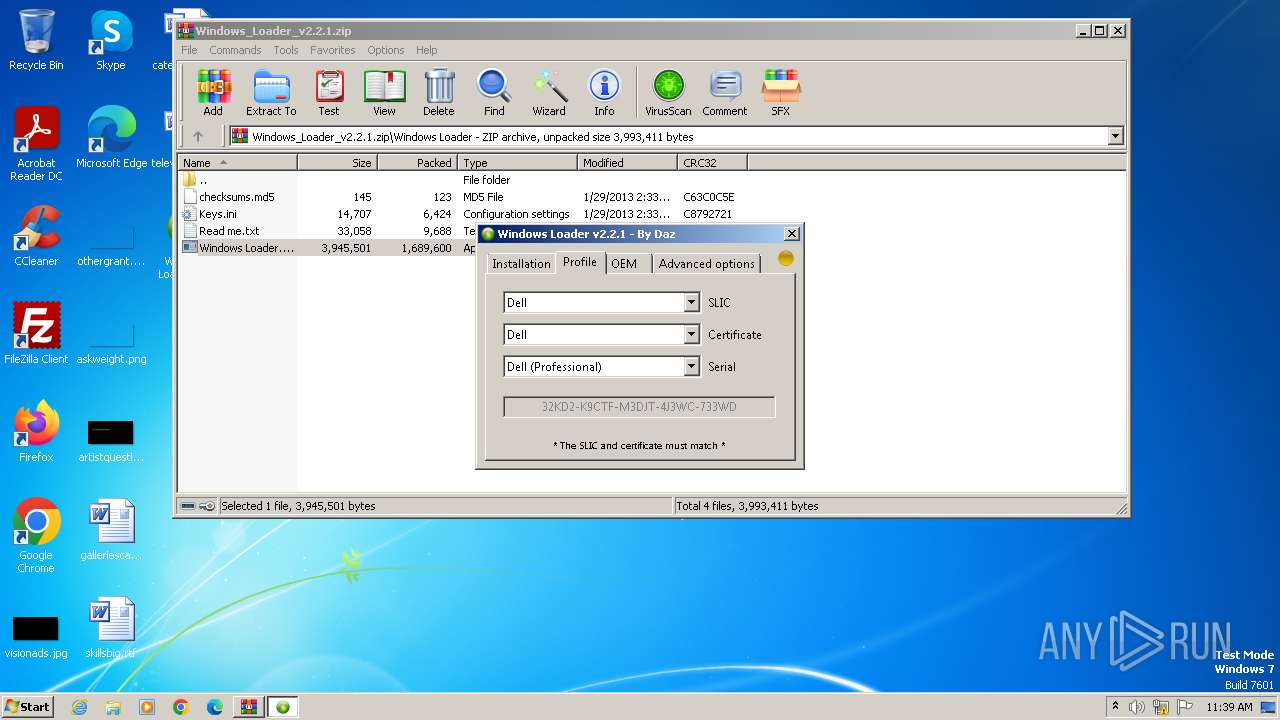Sort by the CRC32 column header
The width and height of the screenshot is (1280, 720).
[712, 163]
